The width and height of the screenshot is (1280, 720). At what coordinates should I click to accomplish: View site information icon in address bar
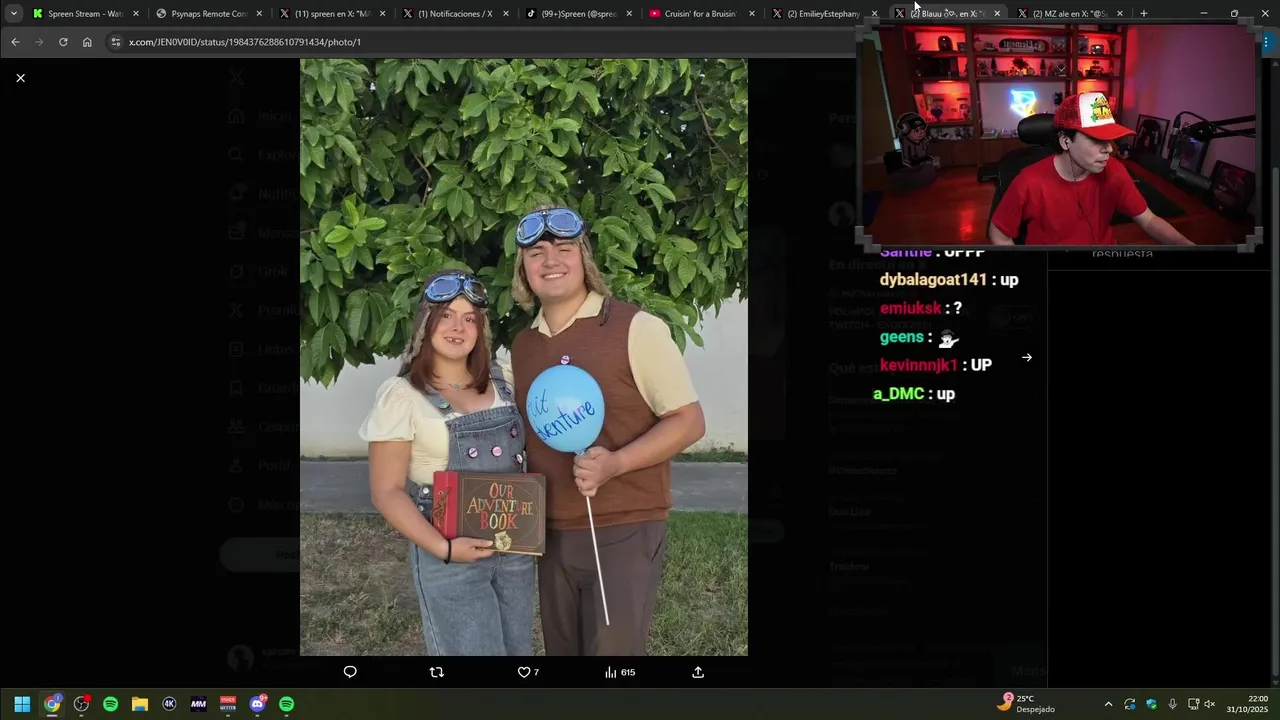coord(116,42)
